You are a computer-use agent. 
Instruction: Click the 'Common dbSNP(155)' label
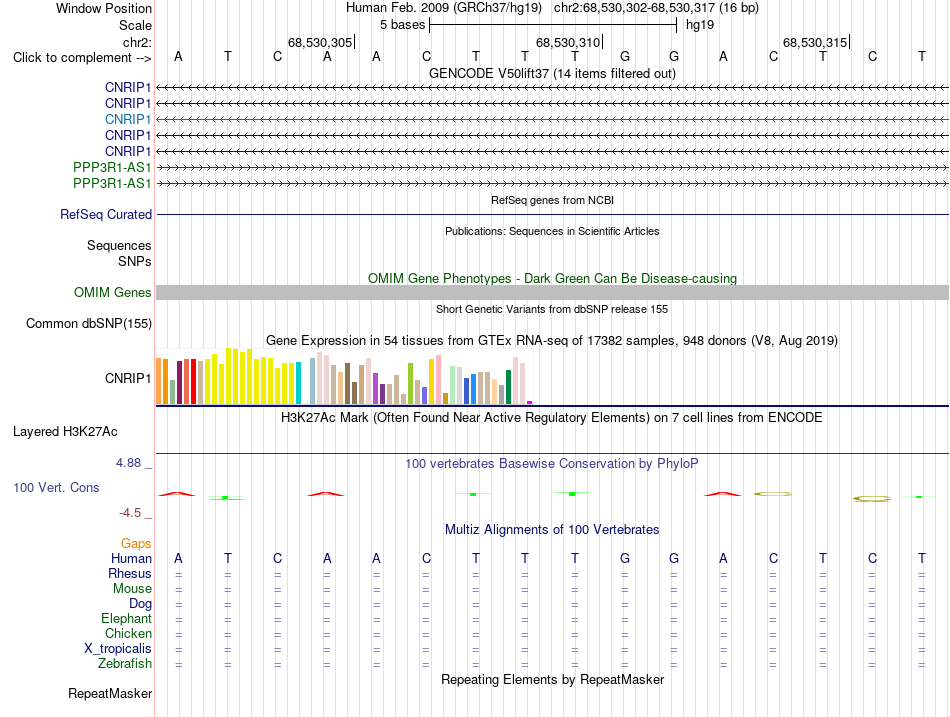pos(89,324)
